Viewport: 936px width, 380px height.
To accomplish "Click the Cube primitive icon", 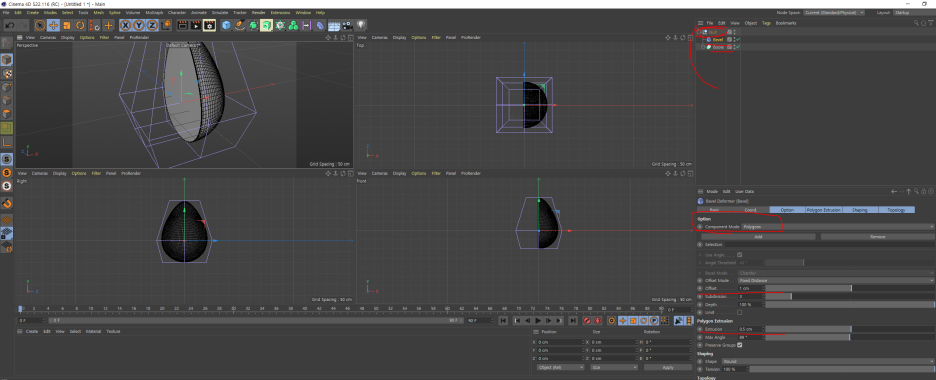I will pos(226,25).
